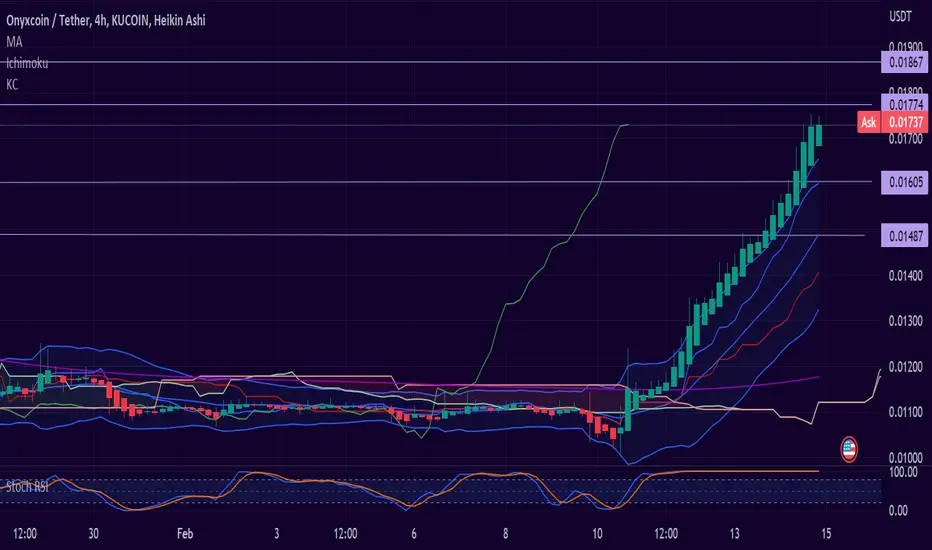Click the 0.01400 price axis value
Image resolution: width=932 pixels, height=550 pixels.
click(x=906, y=275)
